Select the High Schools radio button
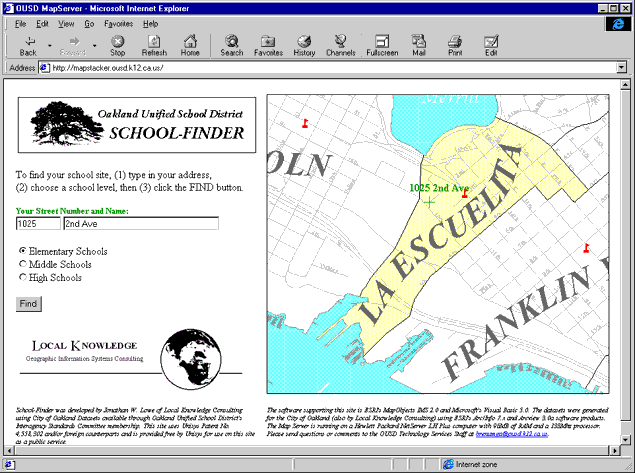635x473 pixels. point(23,277)
